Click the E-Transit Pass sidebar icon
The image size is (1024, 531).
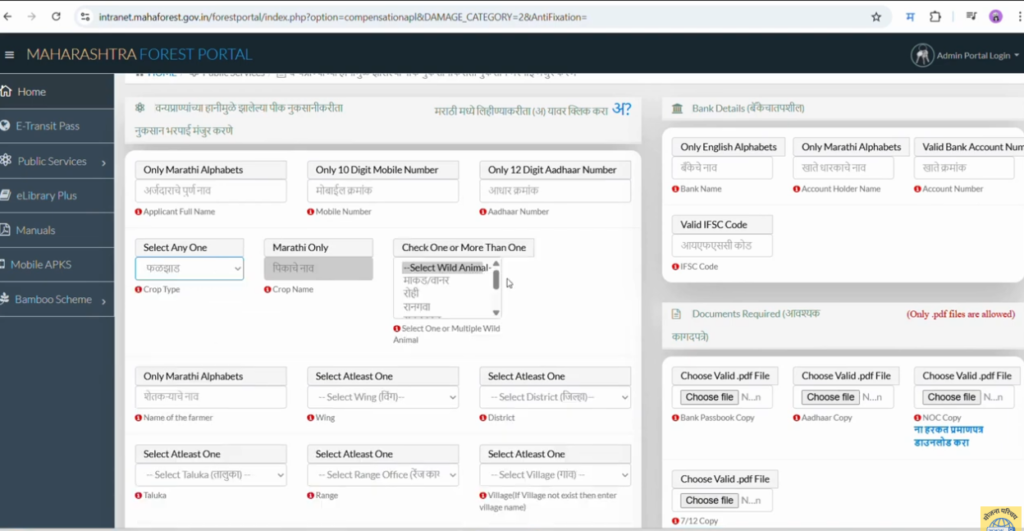(x=6, y=126)
